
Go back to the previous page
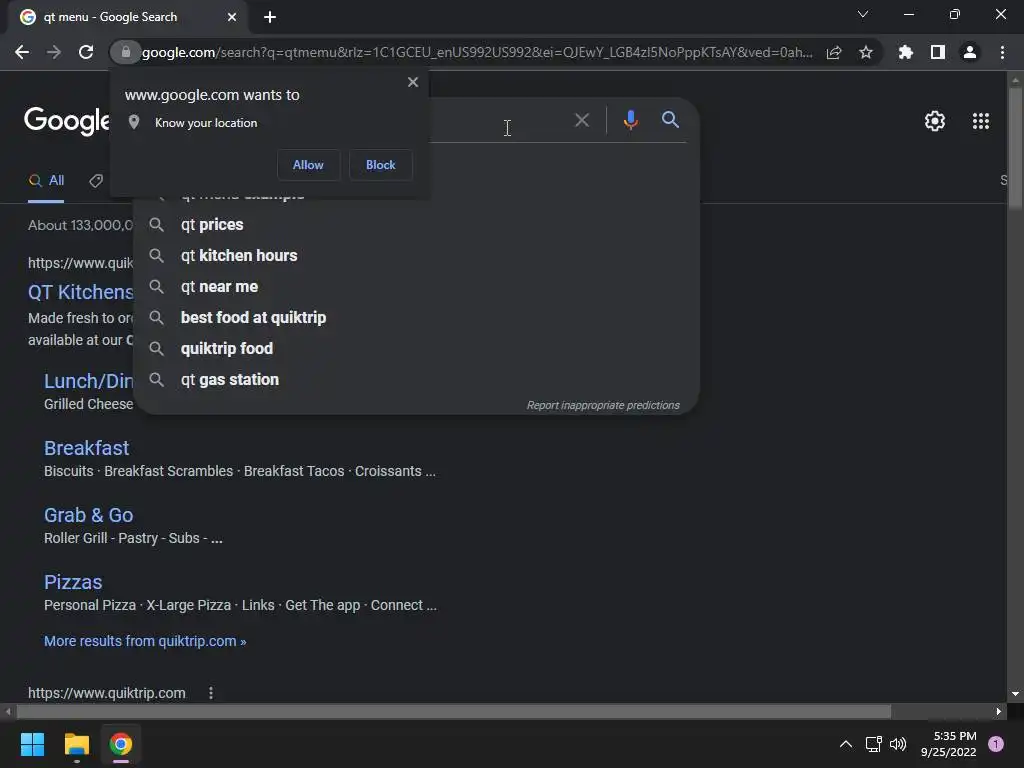(22, 52)
